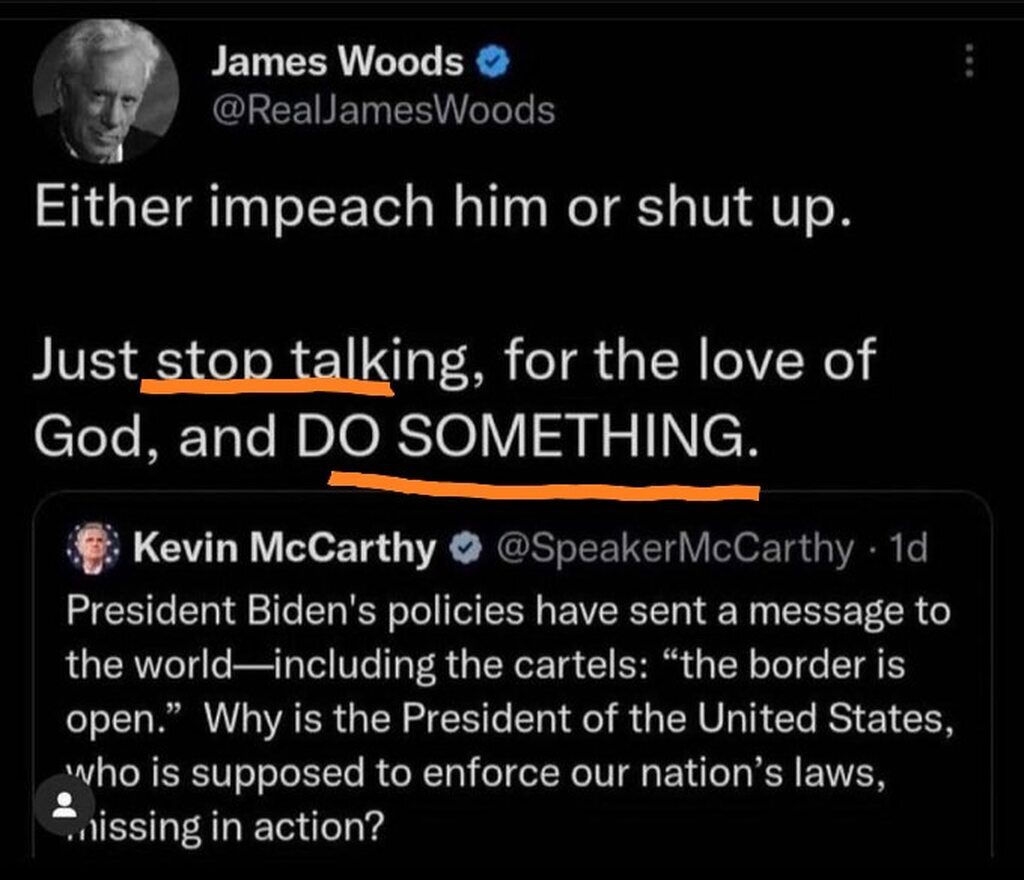Click the orange underline beneath 'DO SOMETHING'
Screen dimensions: 1024x880
click(544, 487)
